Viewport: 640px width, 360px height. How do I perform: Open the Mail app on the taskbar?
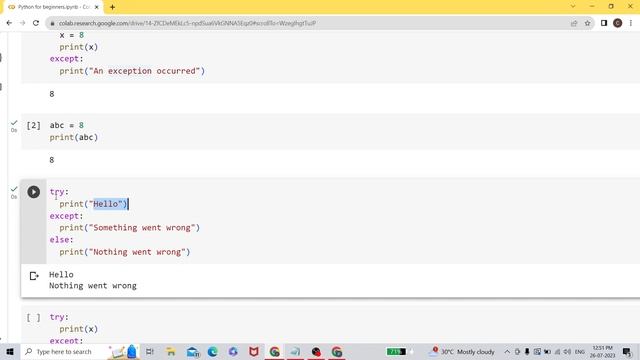point(193,351)
